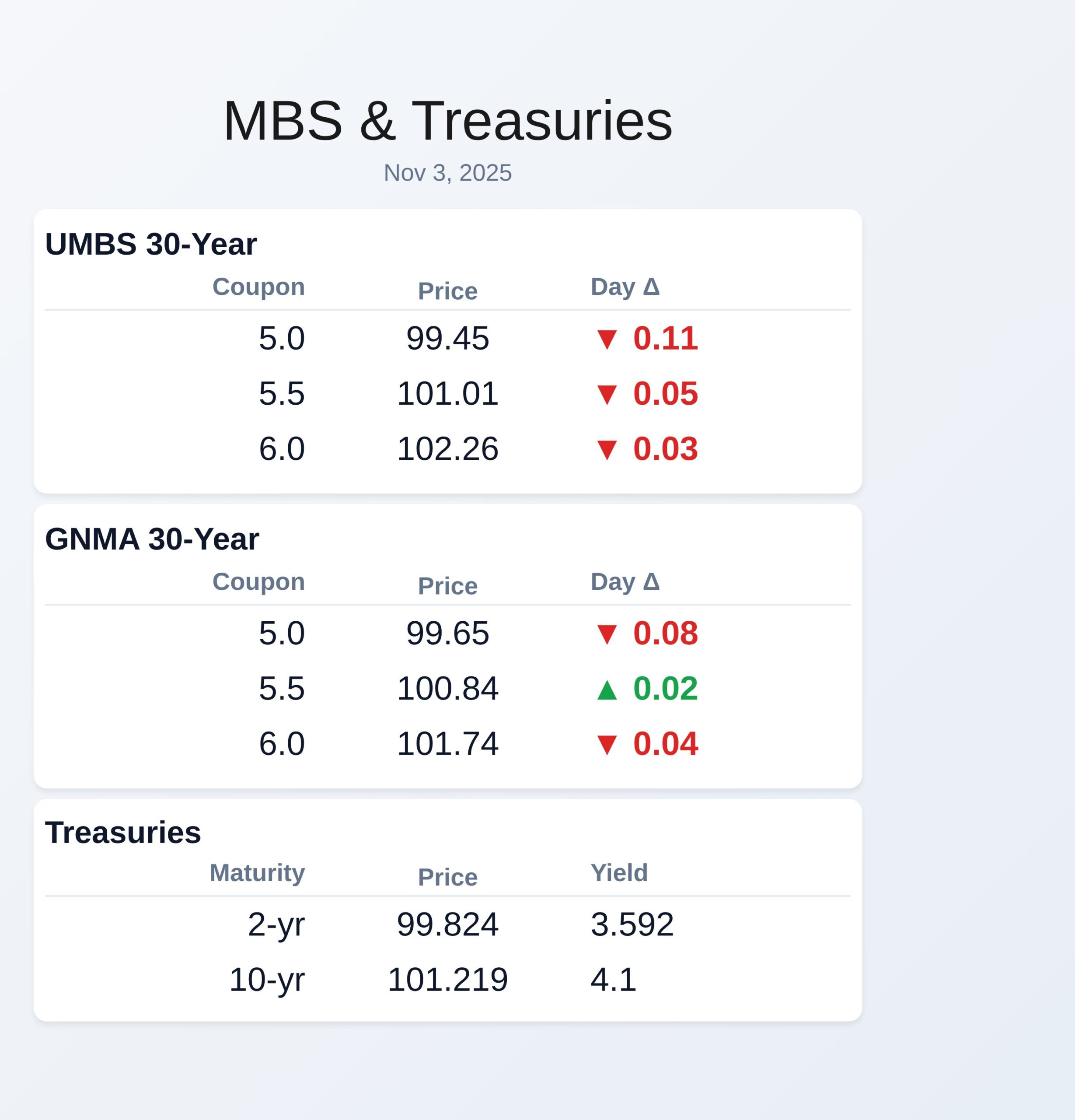Image resolution: width=1075 pixels, height=1120 pixels.
Task: Click the red down arrow beside 0.03
Action: [606, 450]
